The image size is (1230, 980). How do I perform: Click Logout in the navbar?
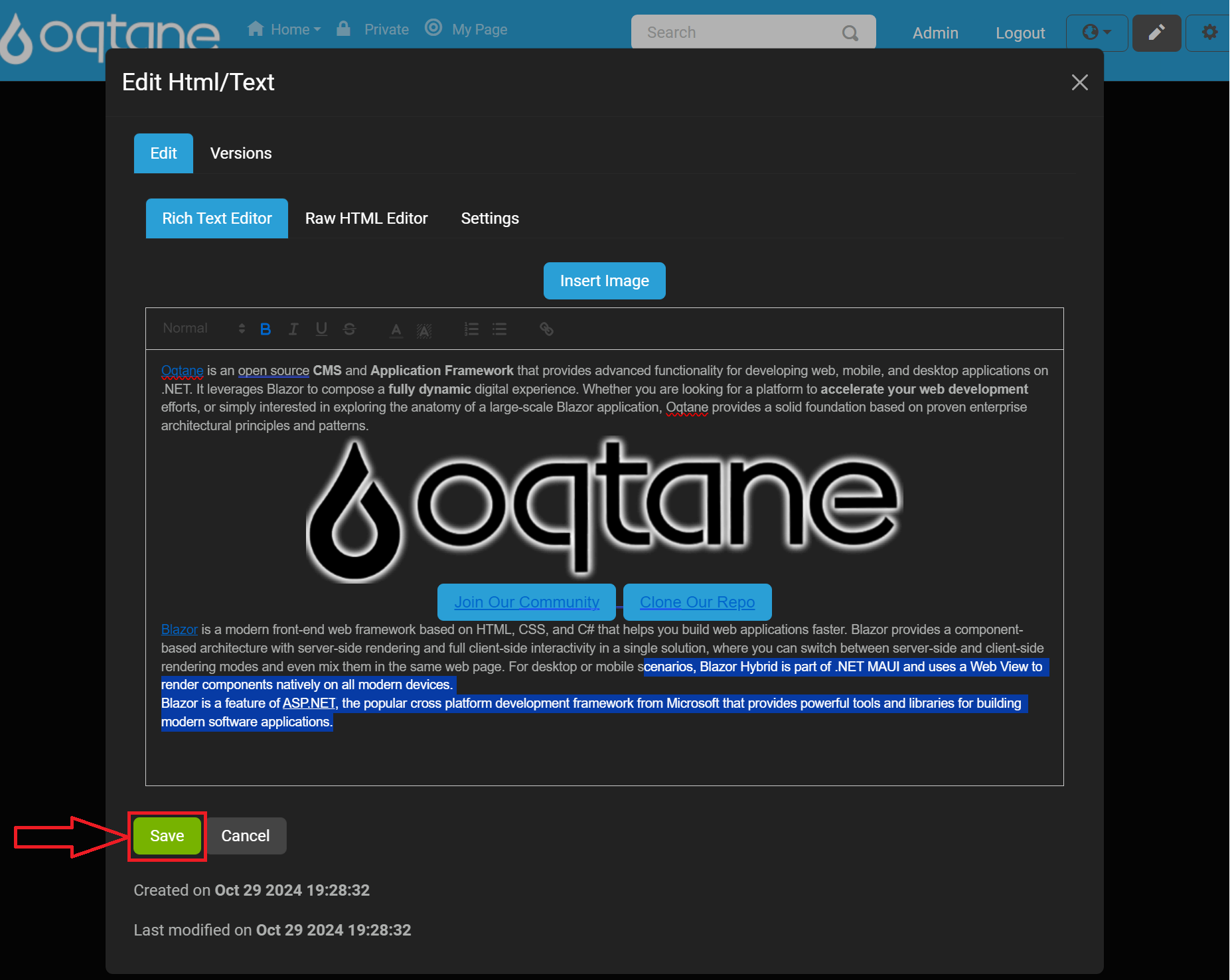click(x=1020, y=33)
